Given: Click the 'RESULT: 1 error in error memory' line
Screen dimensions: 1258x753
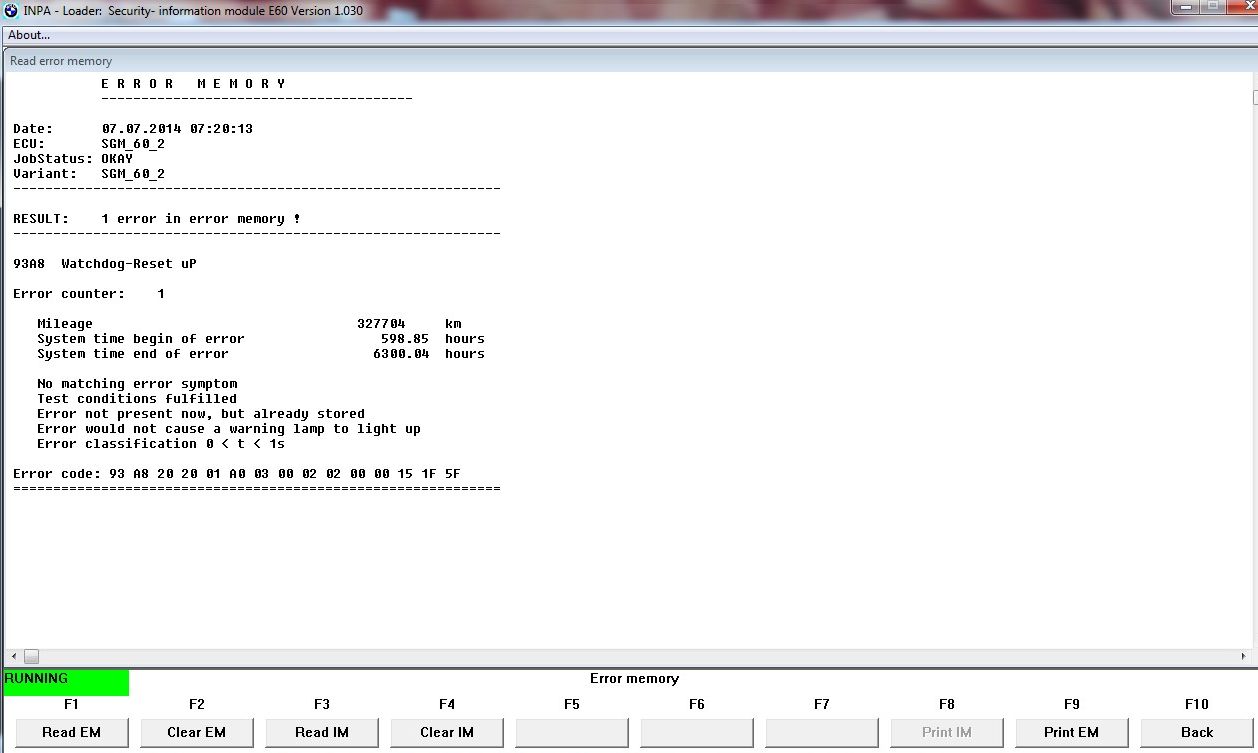Looking at the screenshot, I should coord(157,219).
